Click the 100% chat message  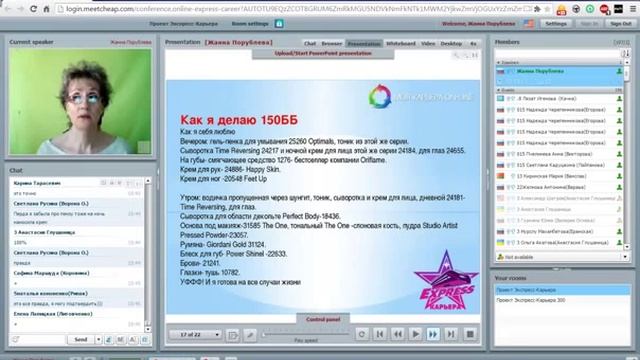tap(76, 242)
